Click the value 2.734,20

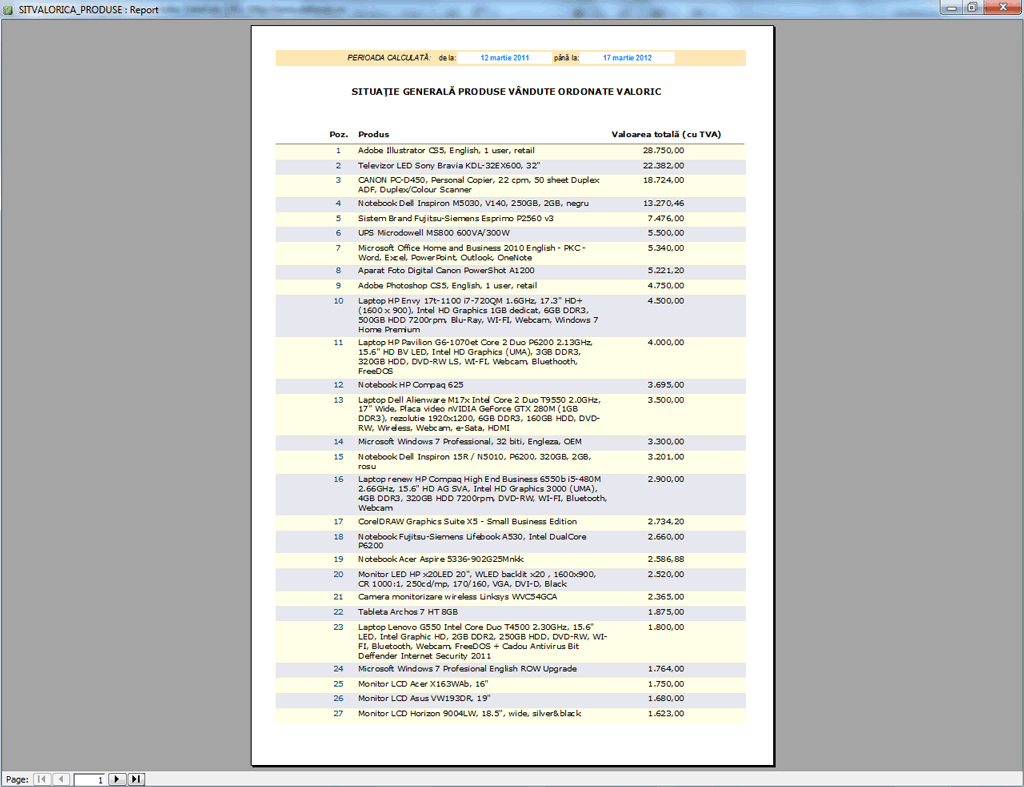[666, 522]
